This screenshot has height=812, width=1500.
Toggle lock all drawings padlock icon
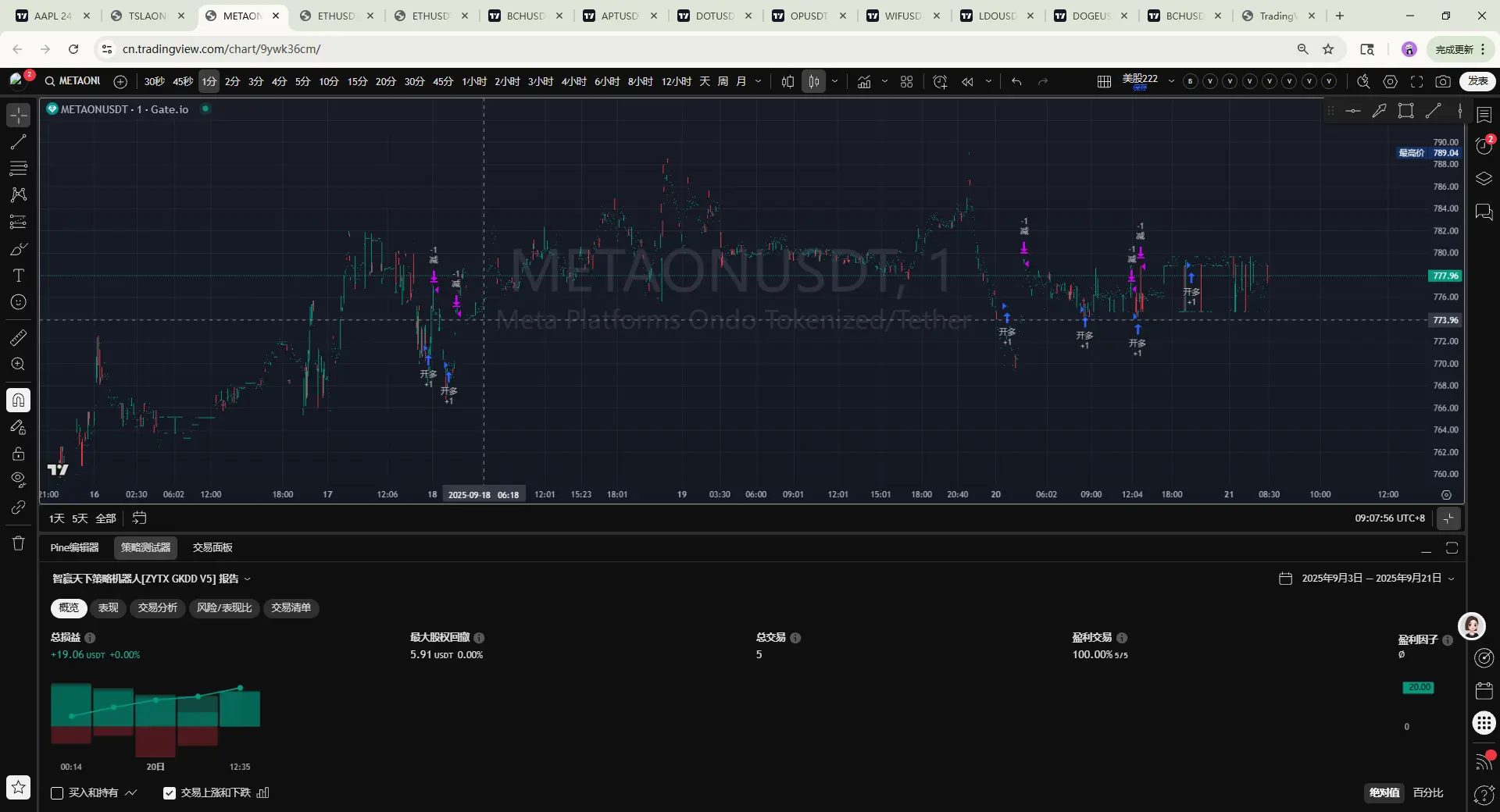point(19,454)
